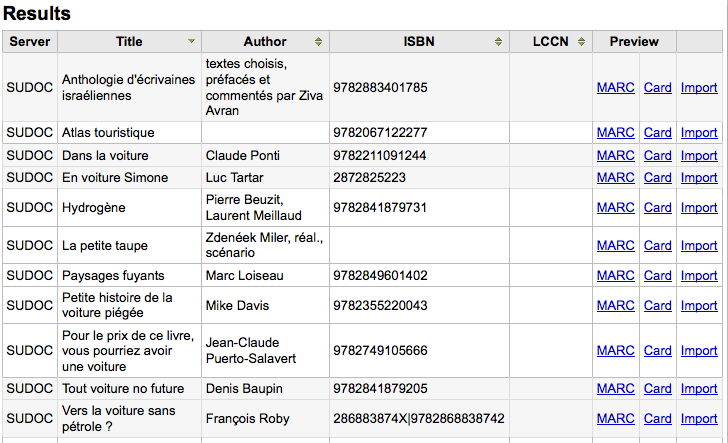
Task: Show Card for La petite taupe
Action: pos(657,246)
